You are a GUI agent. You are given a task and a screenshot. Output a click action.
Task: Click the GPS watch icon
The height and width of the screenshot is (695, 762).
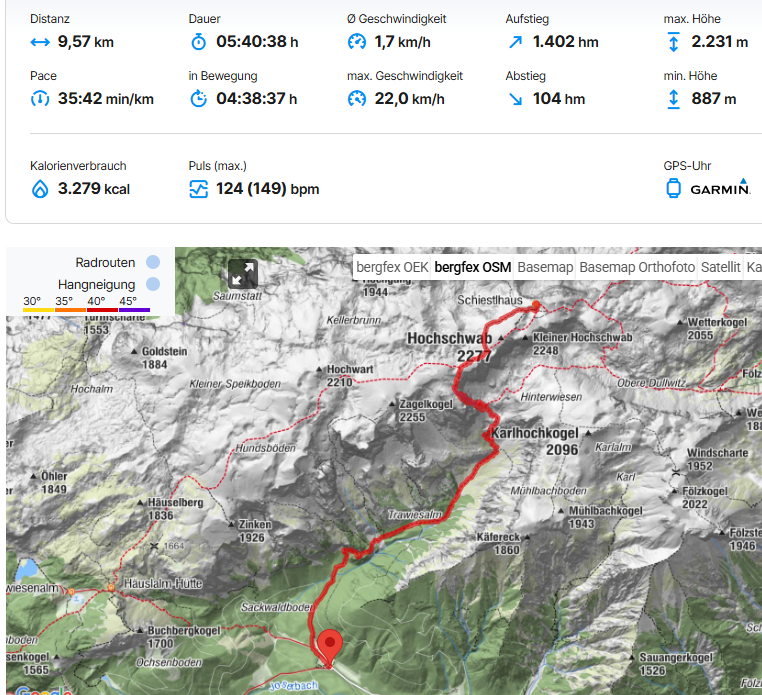[x=674, y=189]
